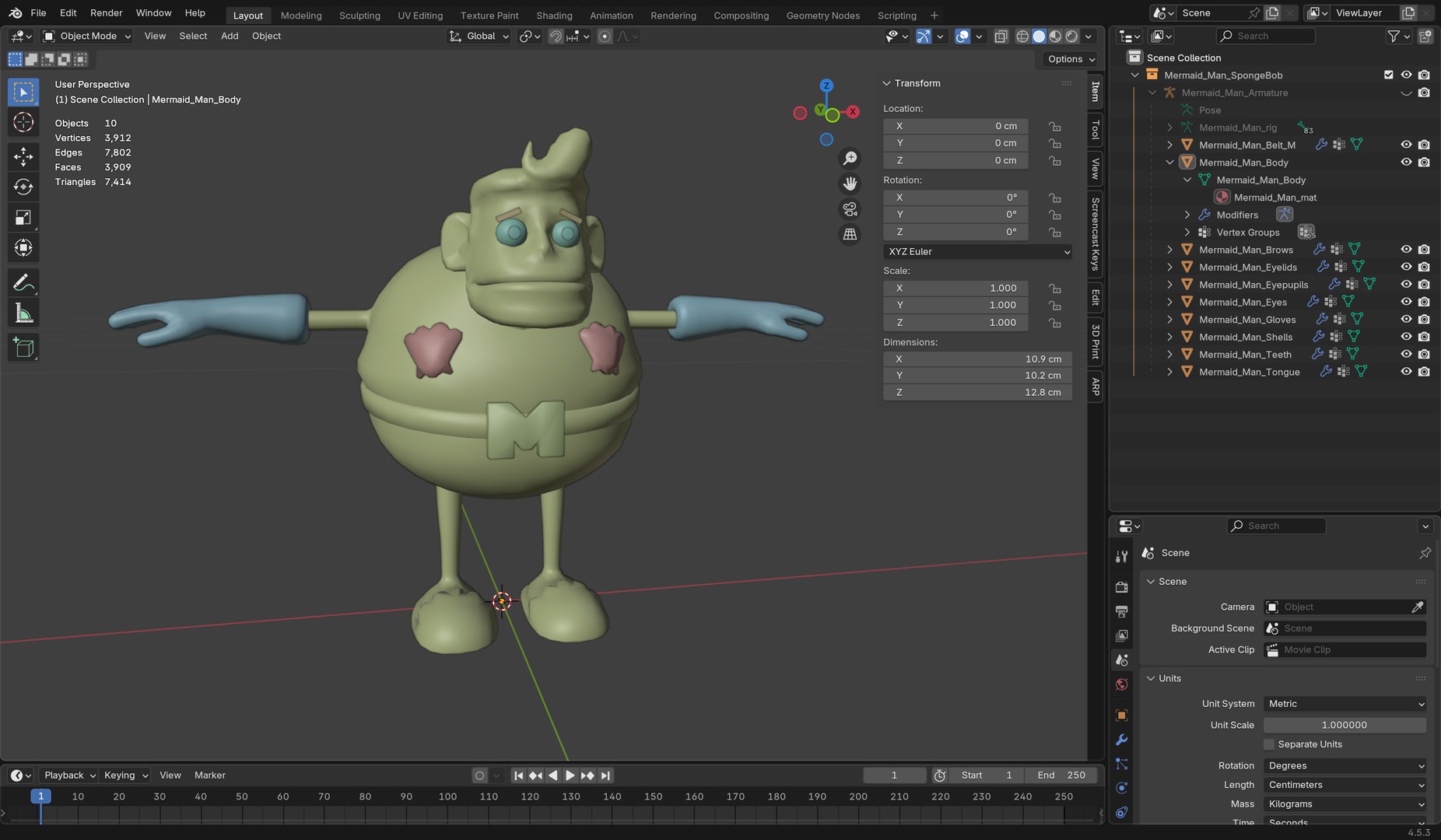Image resolution: width=1441 pixels, height=840 pixels.
Task: Open Global transform orientation dropdown
Action: [x=480, y=36]
